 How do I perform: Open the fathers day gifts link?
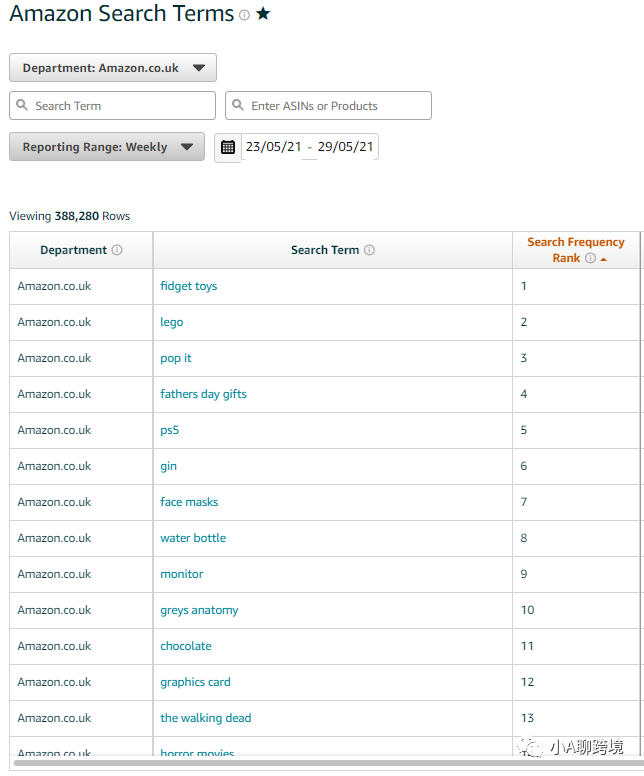tap(203, 394)
